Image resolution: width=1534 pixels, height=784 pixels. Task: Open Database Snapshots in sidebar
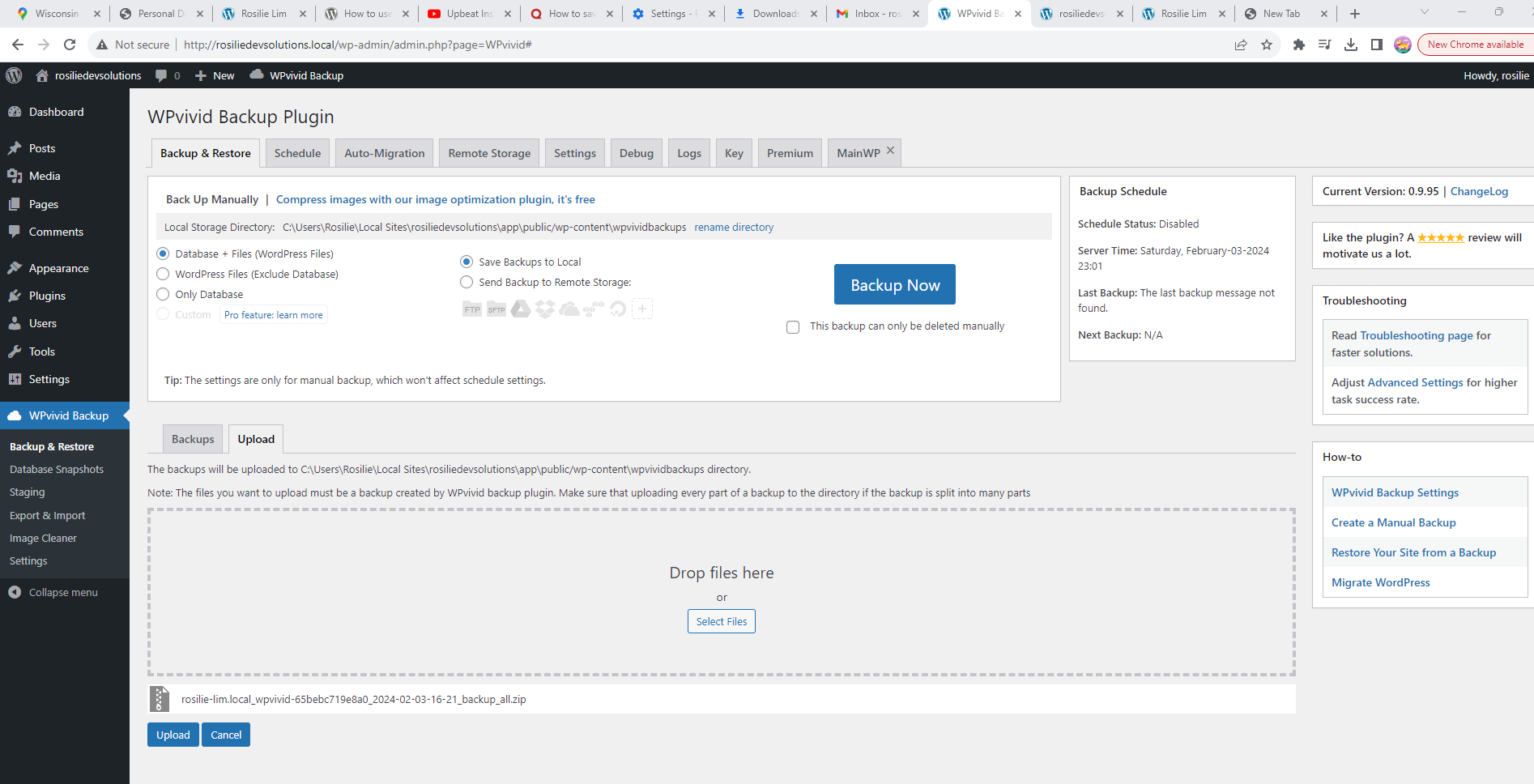tap(57, 469)
